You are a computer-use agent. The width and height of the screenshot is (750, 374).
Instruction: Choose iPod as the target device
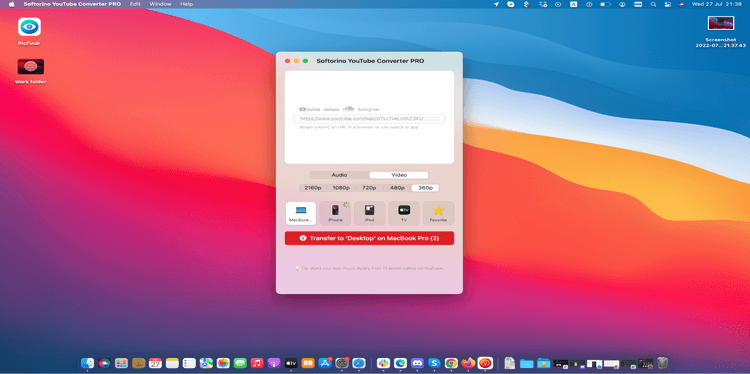(369, 213)
